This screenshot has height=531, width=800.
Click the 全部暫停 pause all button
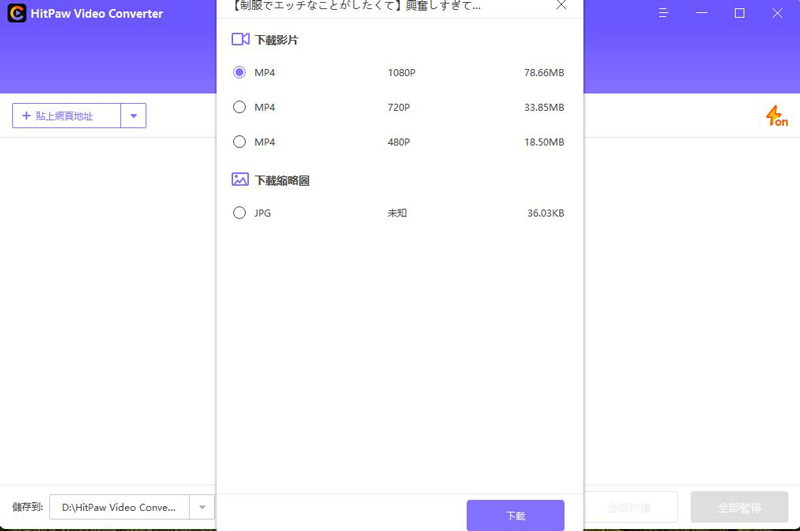point(739,507)
